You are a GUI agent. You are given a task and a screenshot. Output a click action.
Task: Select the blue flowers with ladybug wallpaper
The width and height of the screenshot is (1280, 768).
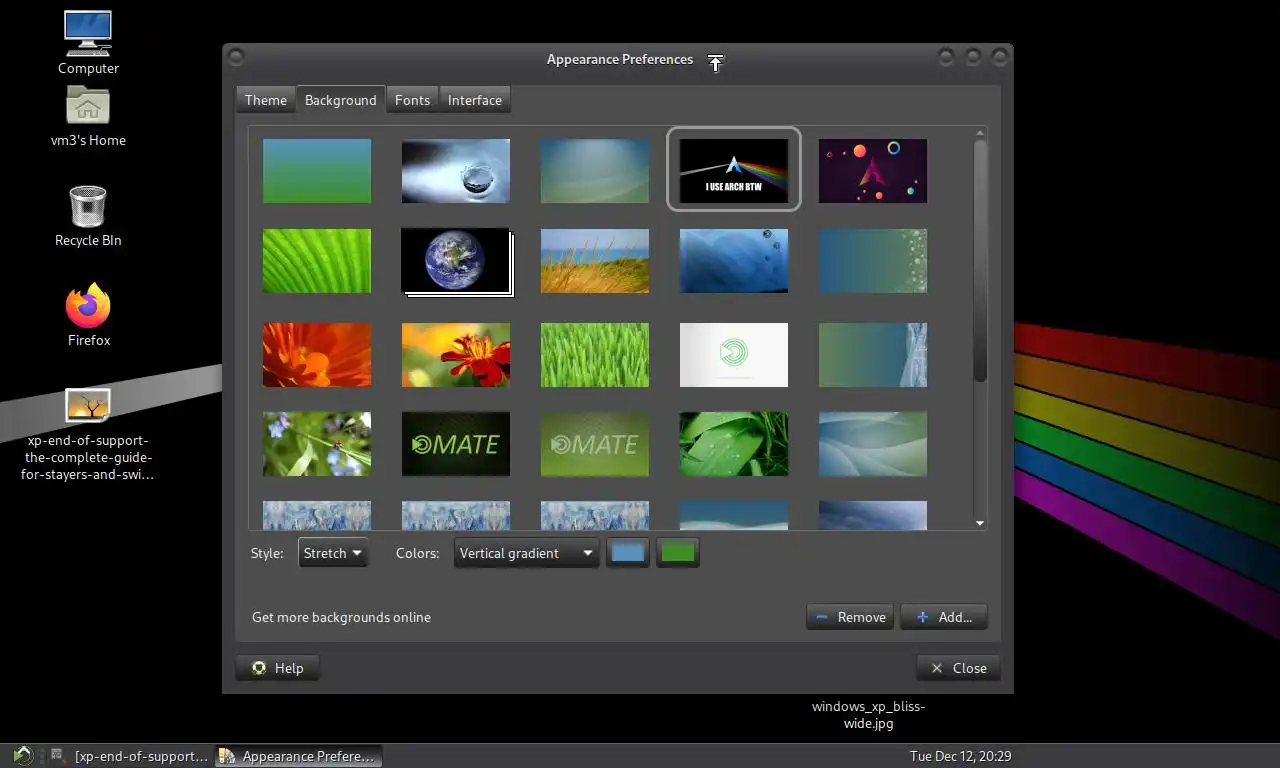click(317, 444)
